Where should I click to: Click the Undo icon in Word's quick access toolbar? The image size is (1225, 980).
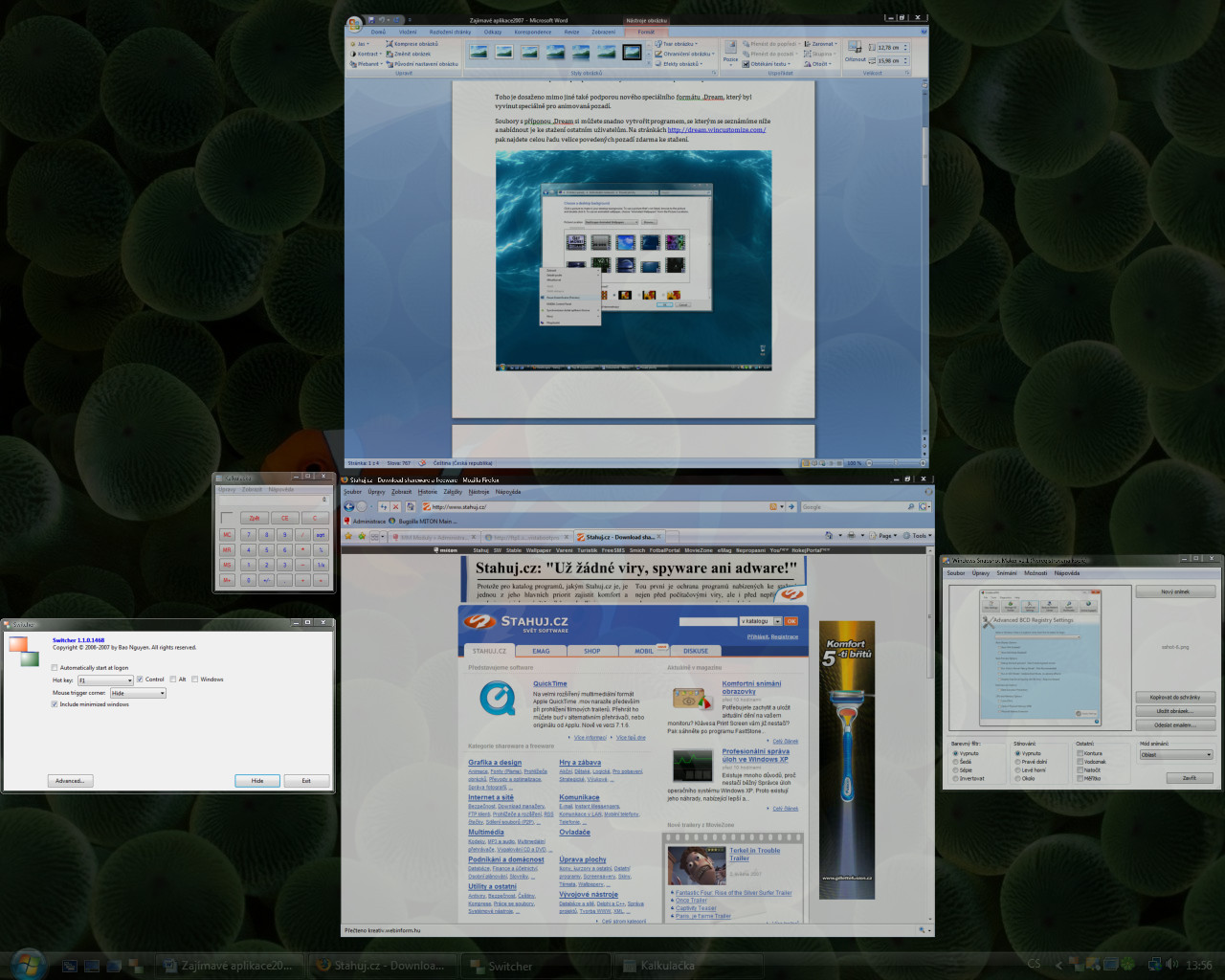382,19
